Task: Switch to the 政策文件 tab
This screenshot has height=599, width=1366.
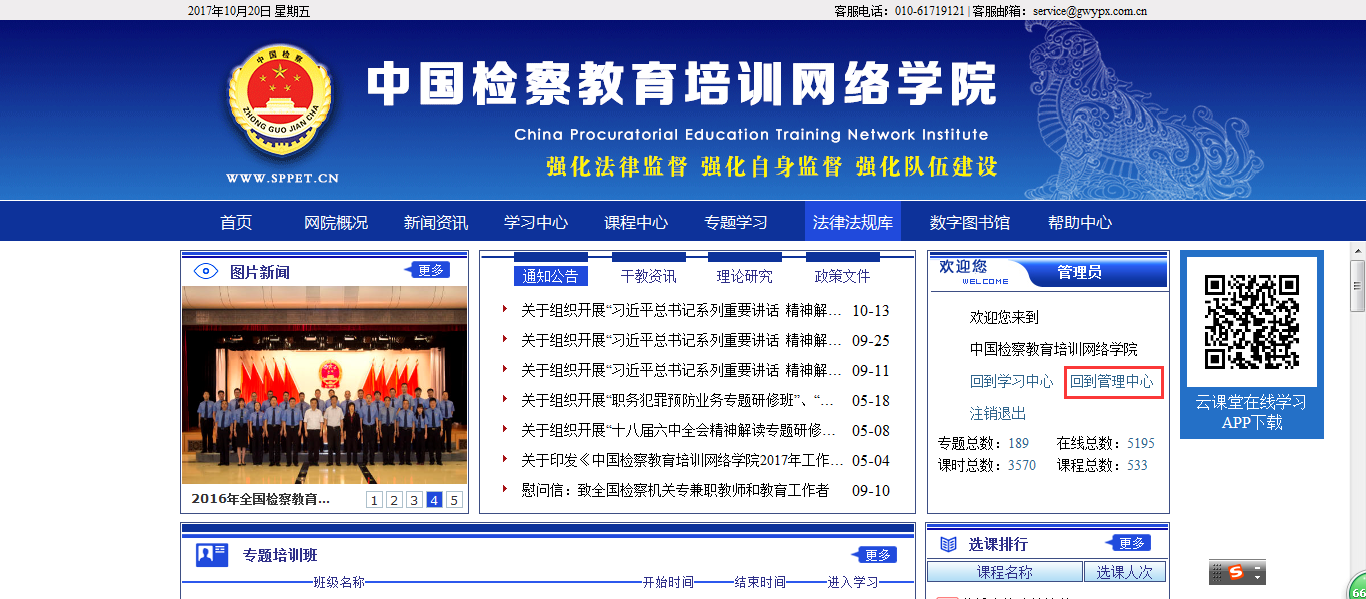Action: (843, 276)
